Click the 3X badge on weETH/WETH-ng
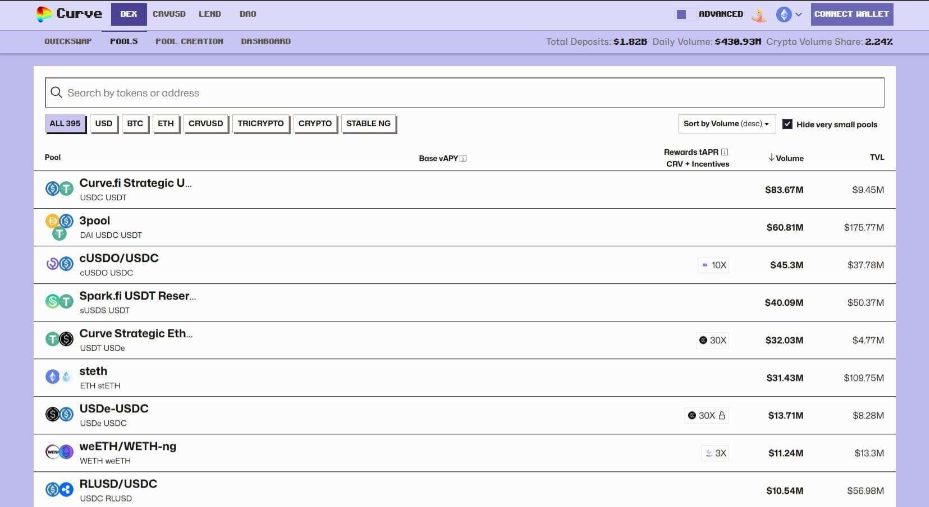Viewport: 929px width, 507px height. (x=715, y=453)
